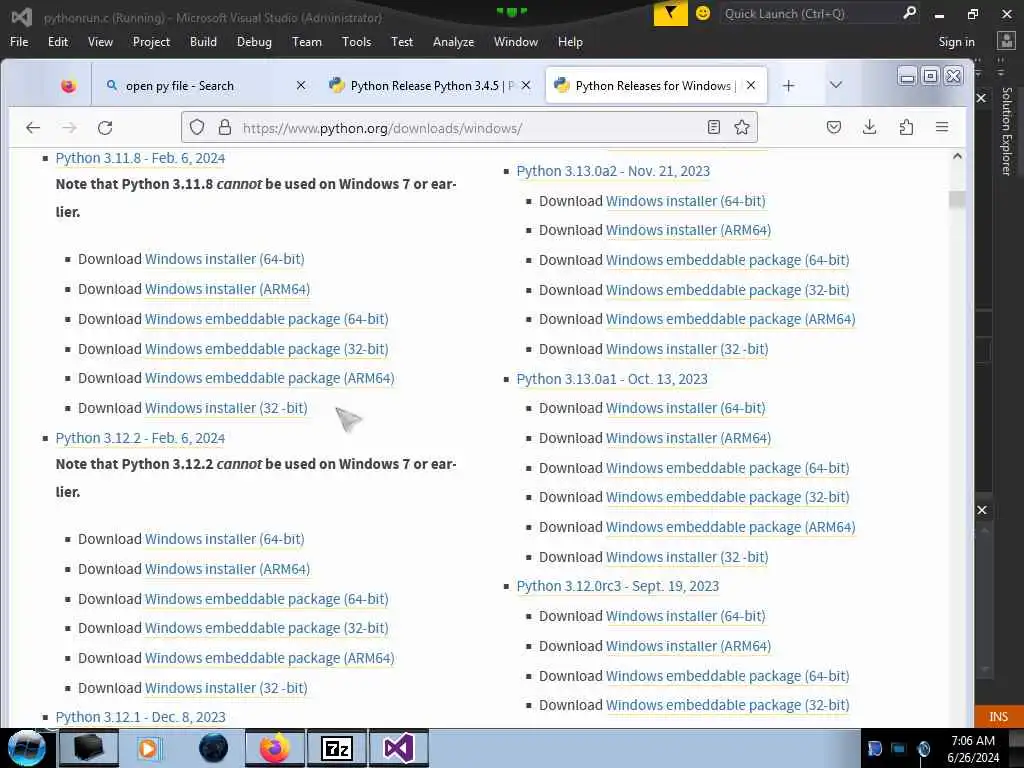1024x768 pixels.
Task: Click the Visual Studio feedback smiley icon
Action: pos(703,13)
